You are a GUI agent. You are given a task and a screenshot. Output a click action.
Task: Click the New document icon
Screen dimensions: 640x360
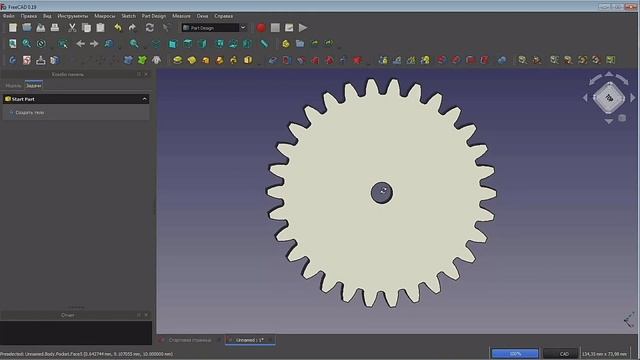tap(13, 28)
